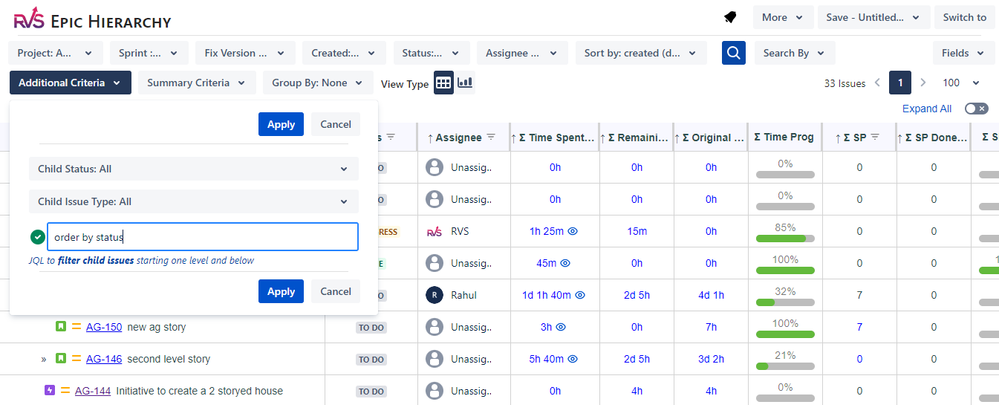
Task: Open the Sprint filter dropdown
Action: [x=149, y=53]
